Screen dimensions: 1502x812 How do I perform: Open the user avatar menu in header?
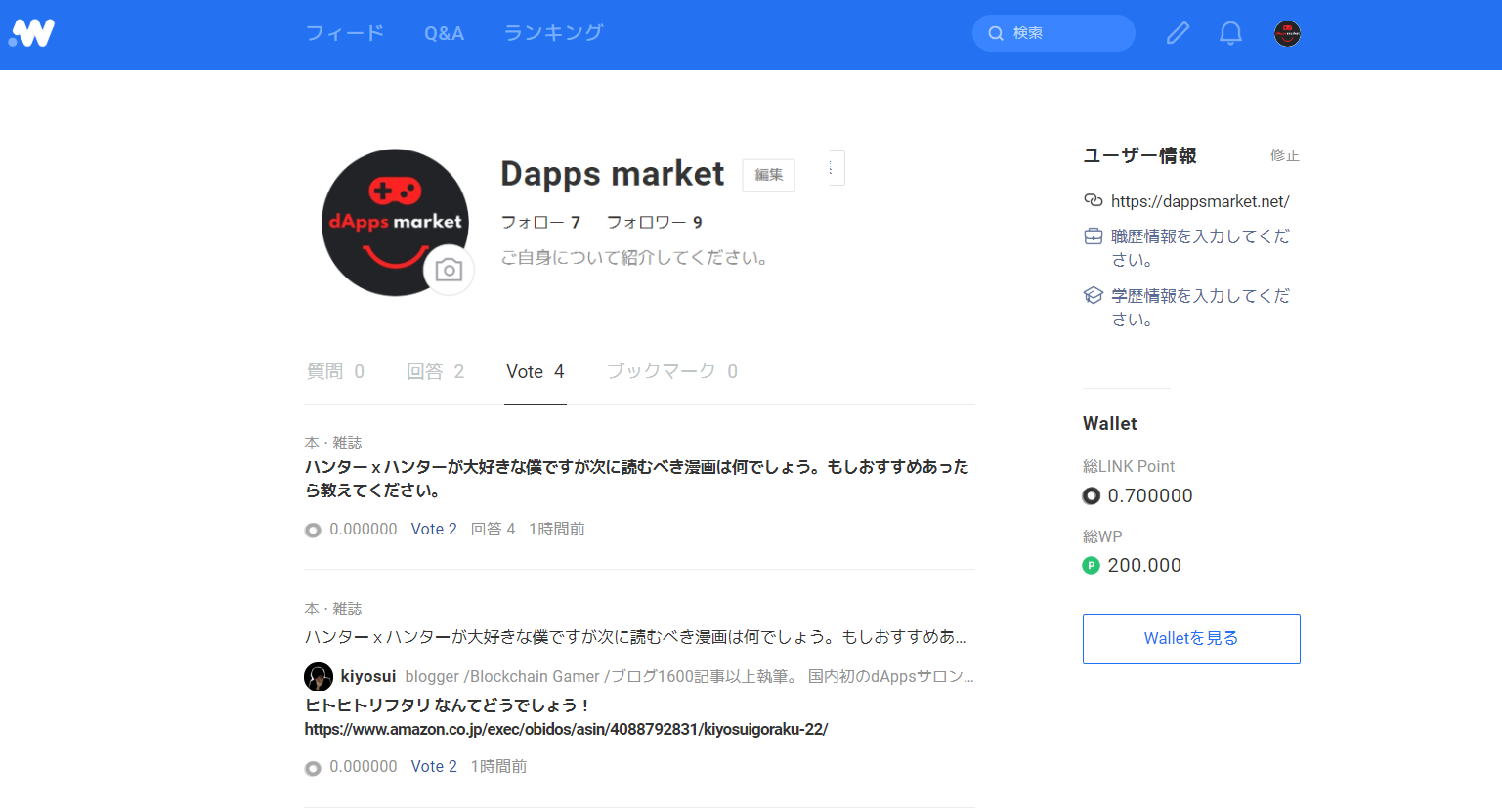(1287, 33)
